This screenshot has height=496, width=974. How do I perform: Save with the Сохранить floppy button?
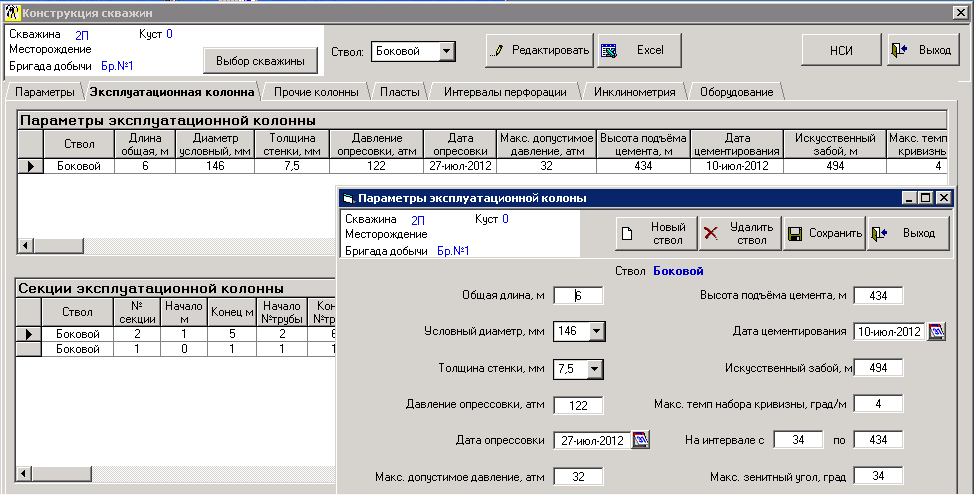(x=824, y=234)
